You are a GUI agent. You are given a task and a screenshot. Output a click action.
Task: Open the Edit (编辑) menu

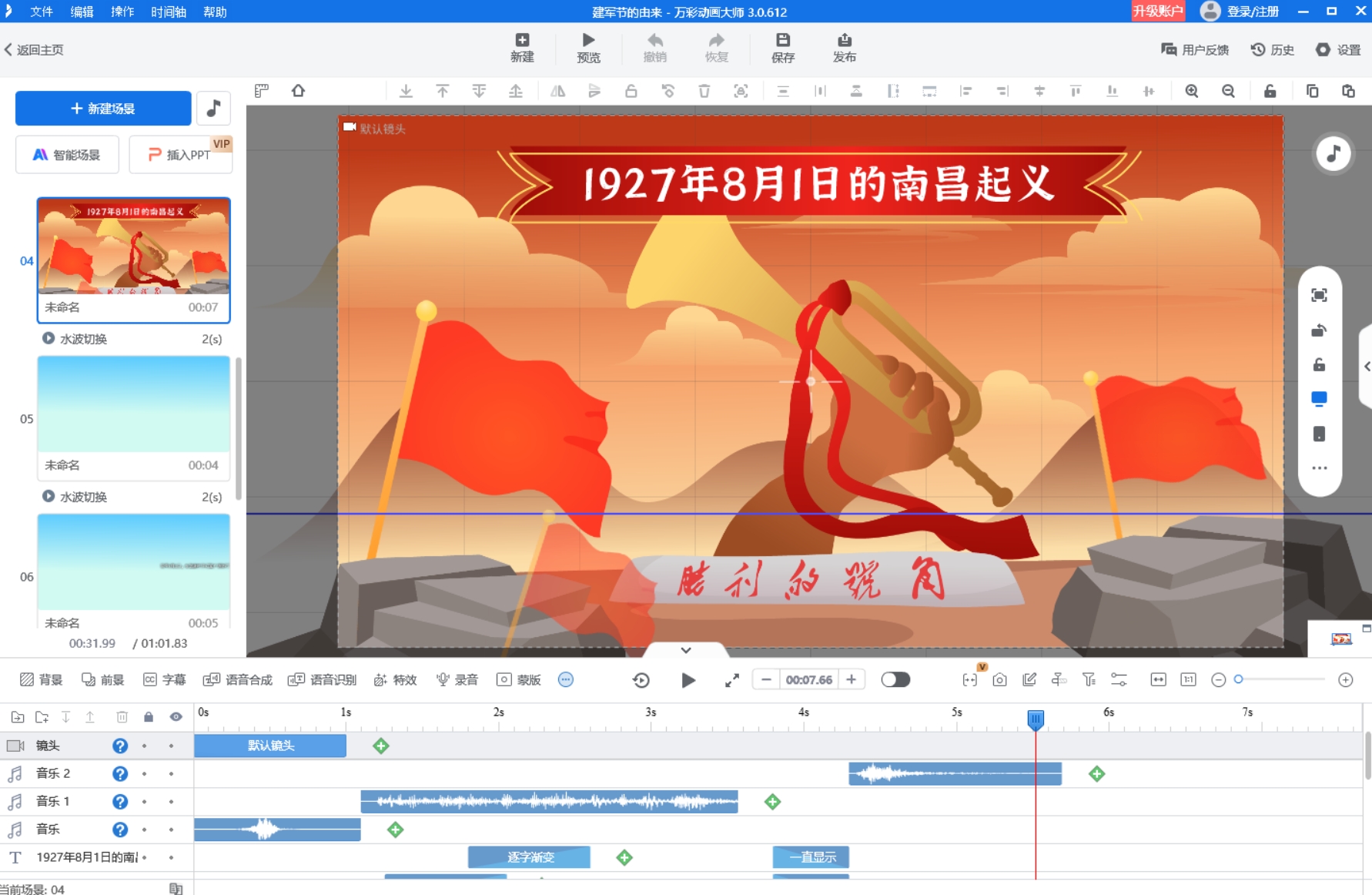click(82, 12)
